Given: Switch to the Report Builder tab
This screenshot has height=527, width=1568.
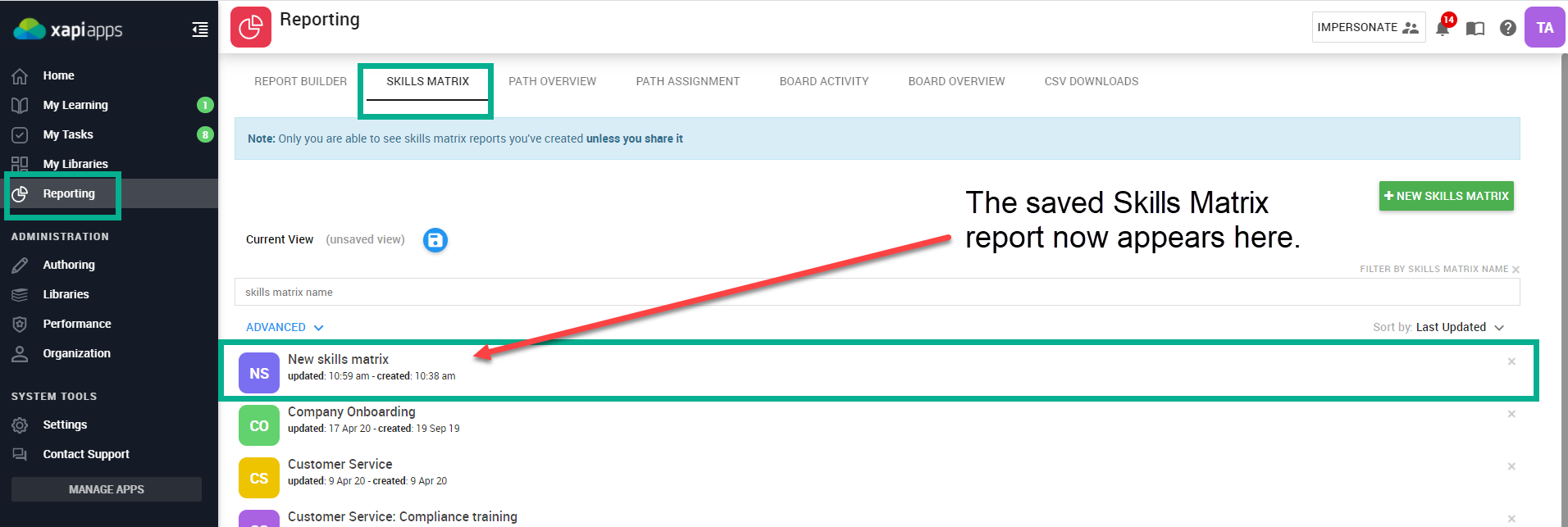Looking at the screenshot, I should tap(300, 81).
